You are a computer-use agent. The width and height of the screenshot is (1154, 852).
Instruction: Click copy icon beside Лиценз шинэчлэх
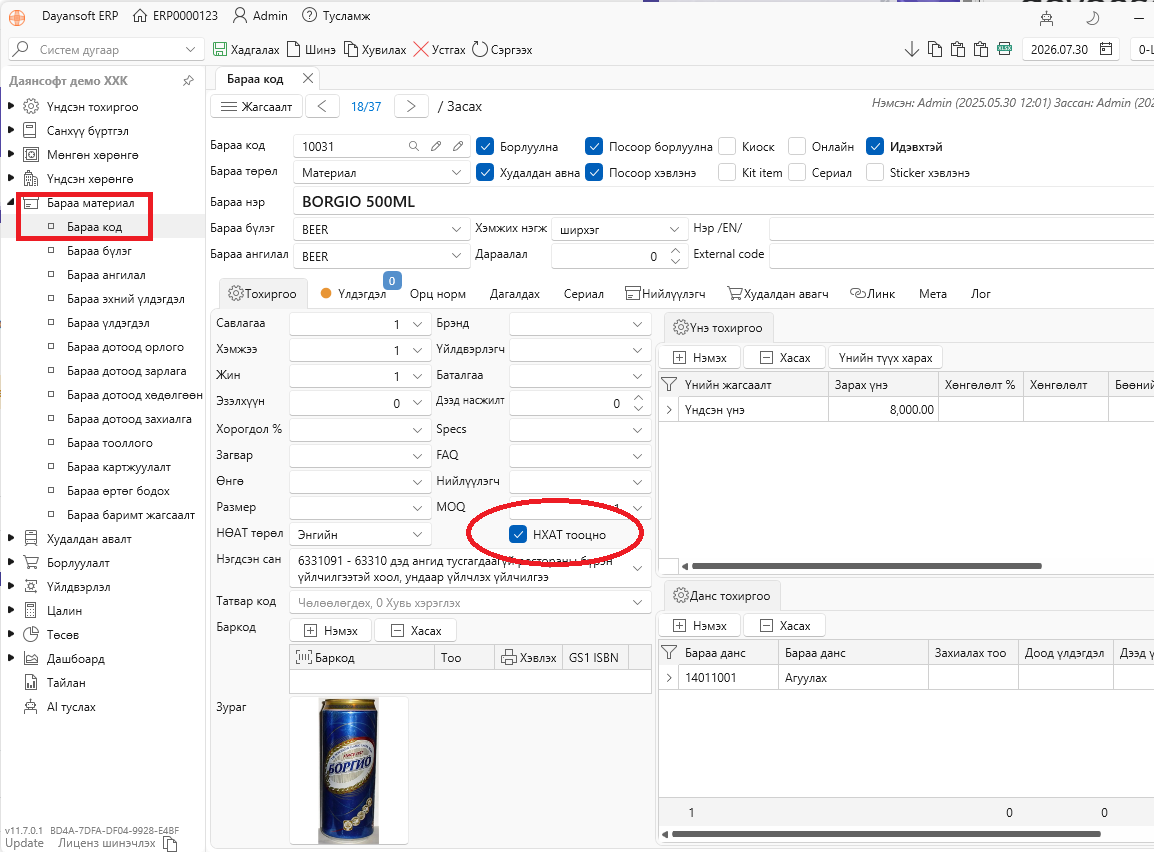click(170, 844)
